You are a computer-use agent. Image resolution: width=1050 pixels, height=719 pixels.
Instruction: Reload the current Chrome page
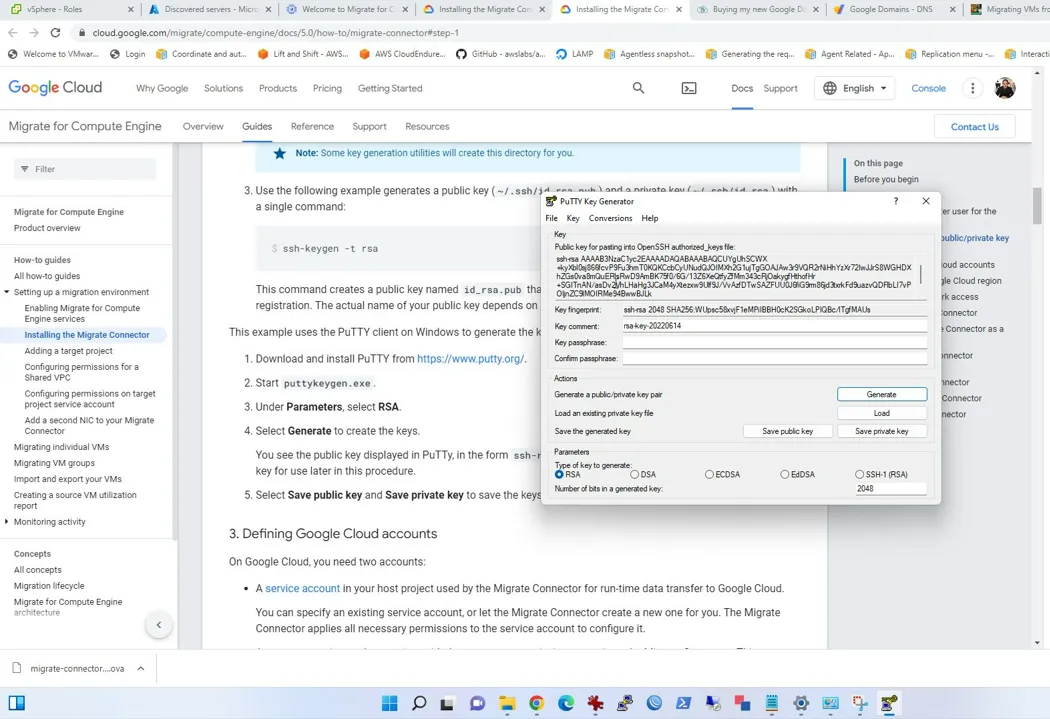click(x=56, y=32)
